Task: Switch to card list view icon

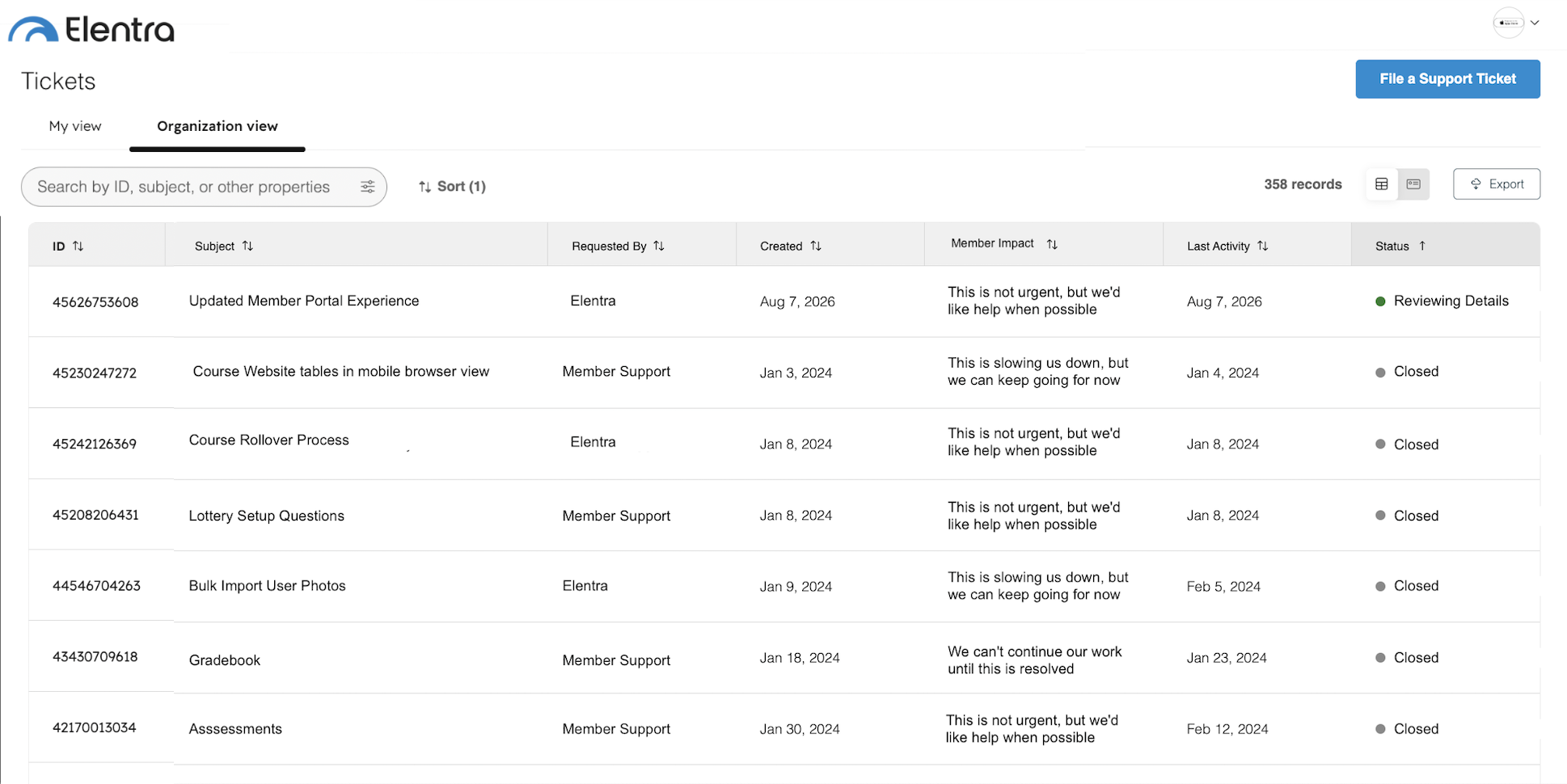Action: 1413,184
